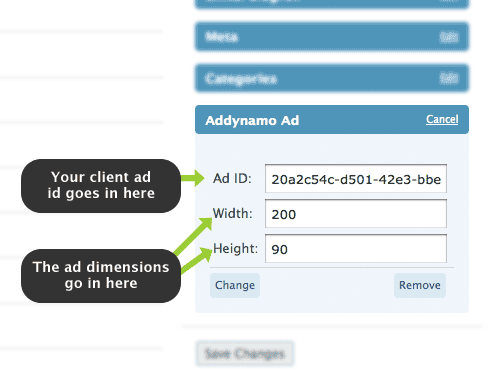Click the Change button

(x=235, y=285)
